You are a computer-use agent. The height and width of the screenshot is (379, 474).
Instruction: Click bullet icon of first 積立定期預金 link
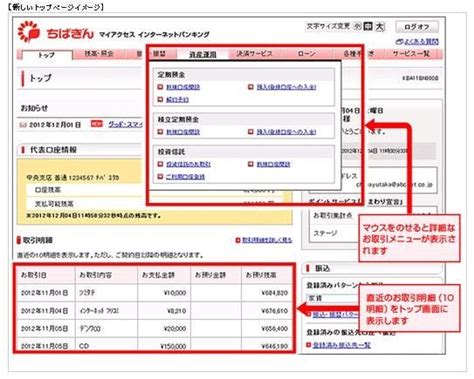click(160, 132)
